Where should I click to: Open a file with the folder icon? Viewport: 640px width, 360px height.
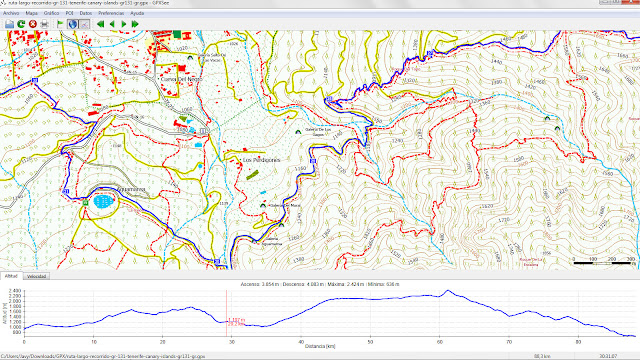click(x=9, y=24)
